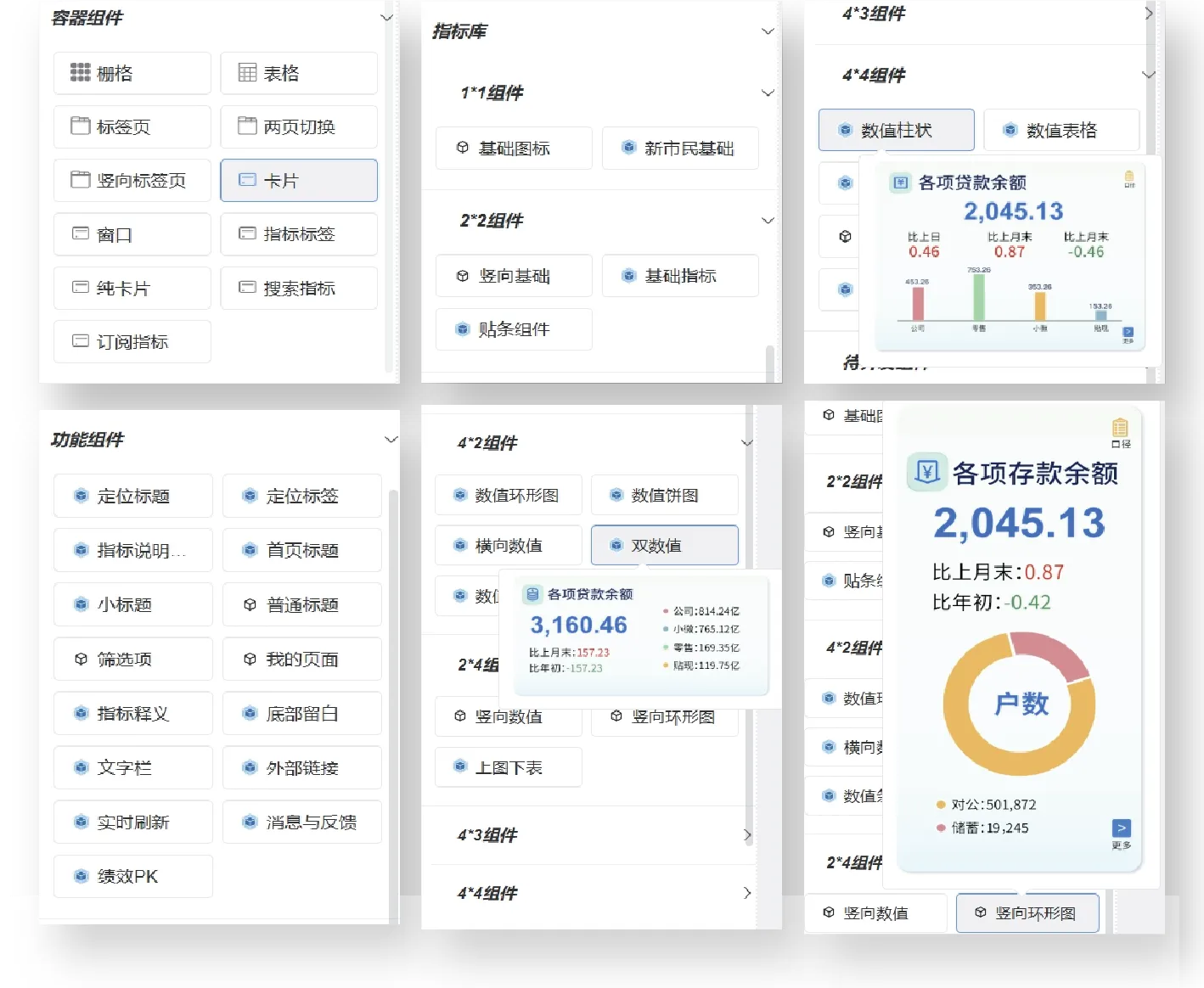Click the table icon beside 表格
The height and width of the screenshot is (988, 1204).
(x=247, y=73)
